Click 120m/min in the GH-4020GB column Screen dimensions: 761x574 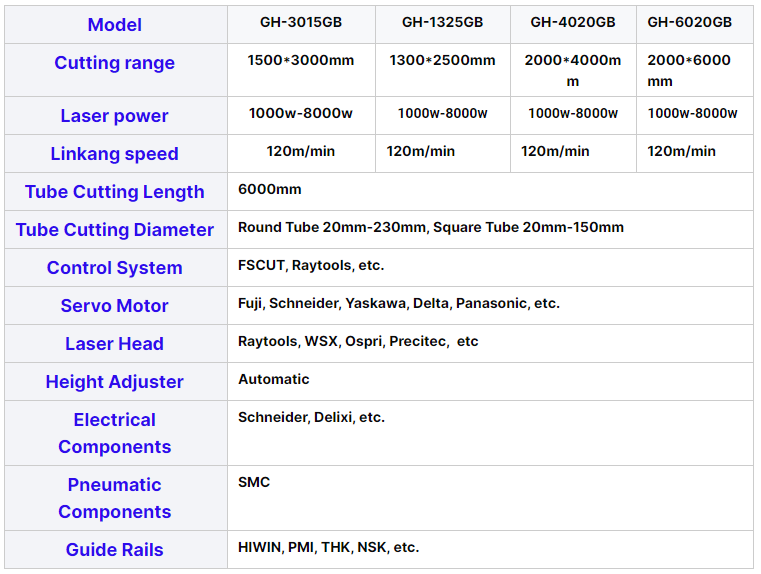(x=555, y=151)
